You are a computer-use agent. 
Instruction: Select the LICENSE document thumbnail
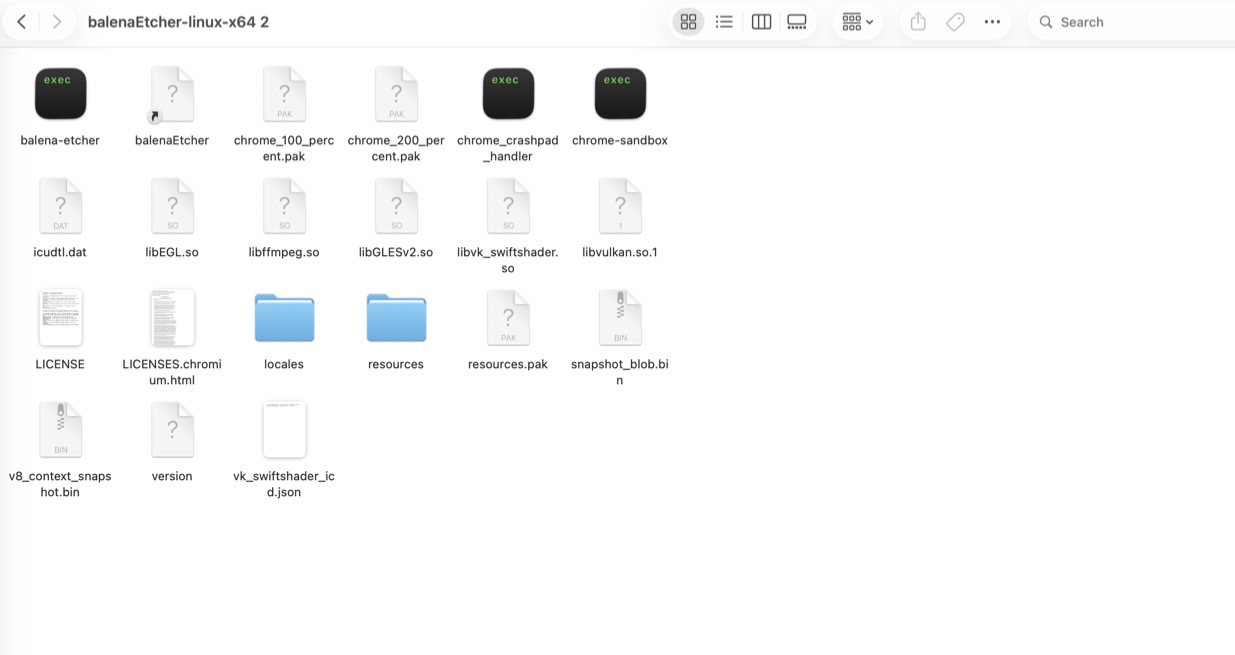[x=60, y=318]
